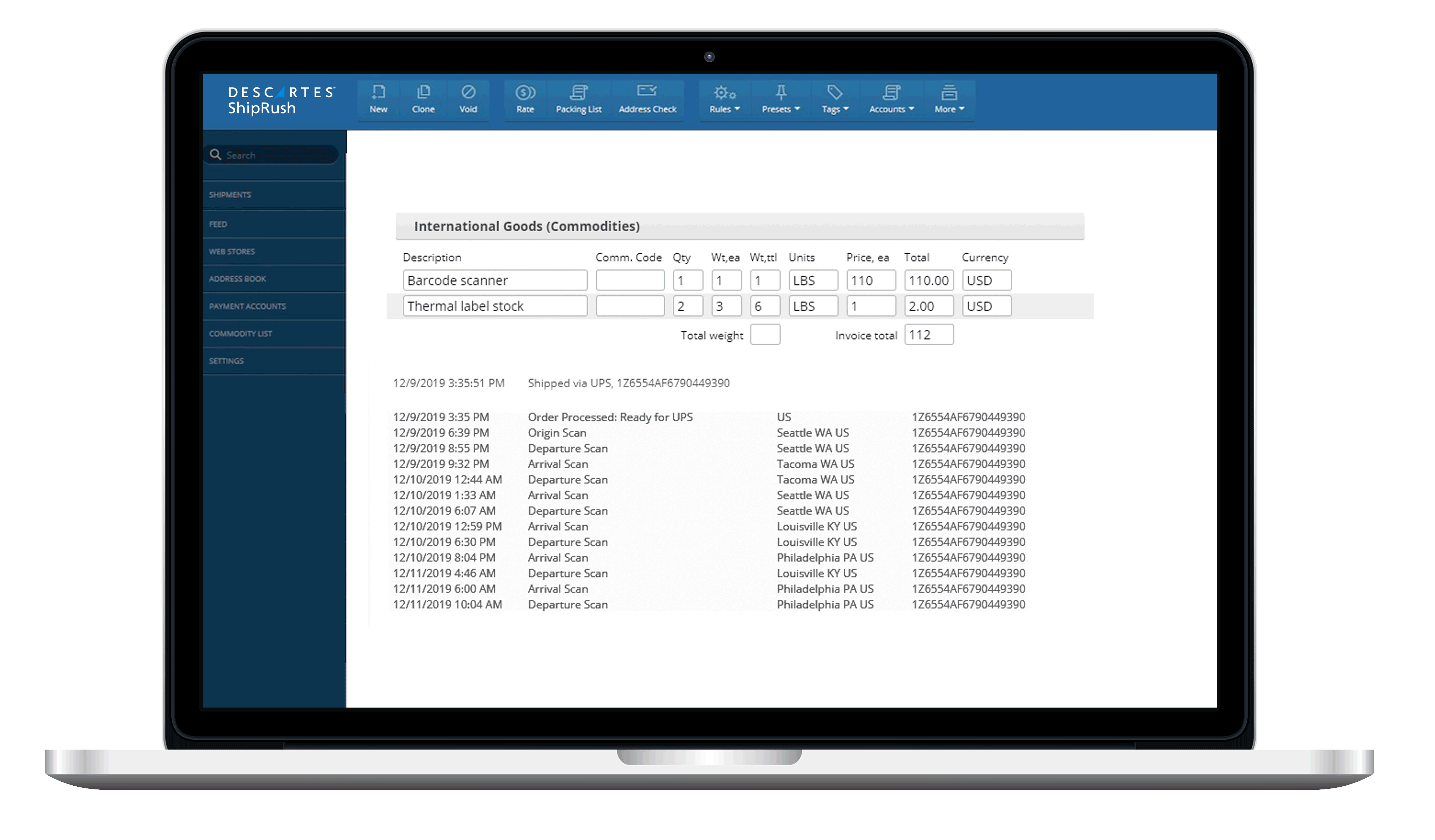The width and height of the screenshot is (1435, 840).
Task: Click Qty field of Thermal label stock row
Action: (x=688, y=306)
